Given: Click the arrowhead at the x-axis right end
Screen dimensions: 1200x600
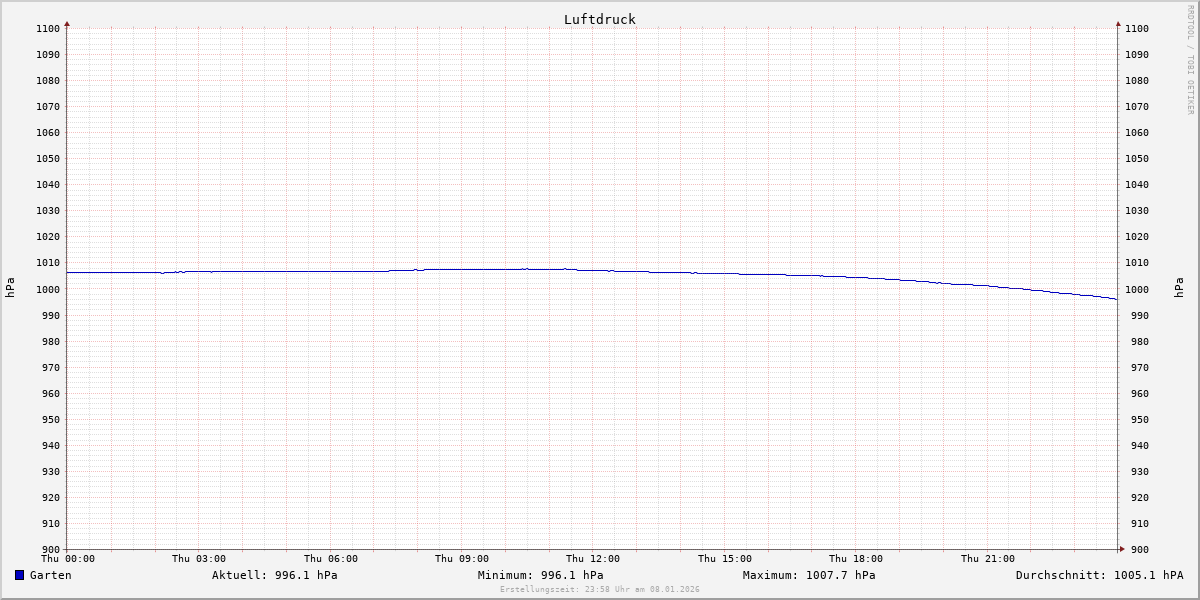Looking at the screenshot, I should pos(1121,549).
